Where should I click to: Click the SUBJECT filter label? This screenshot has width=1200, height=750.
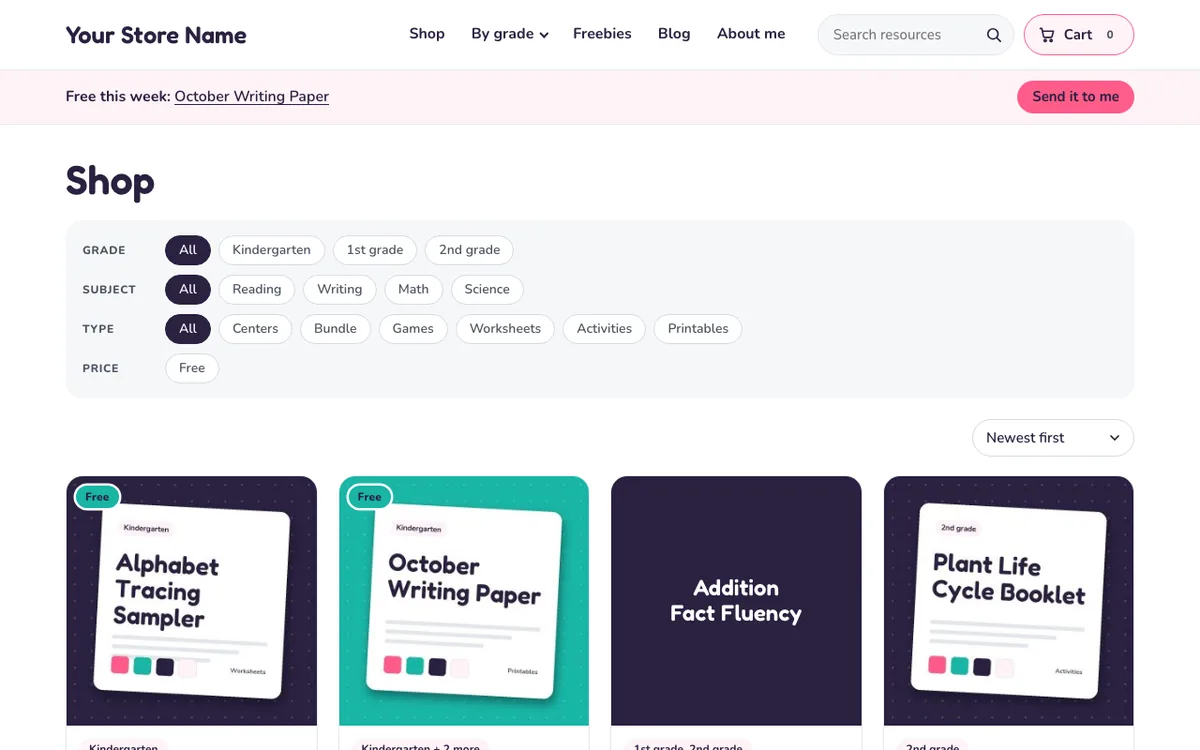click(x=109, y=290)
